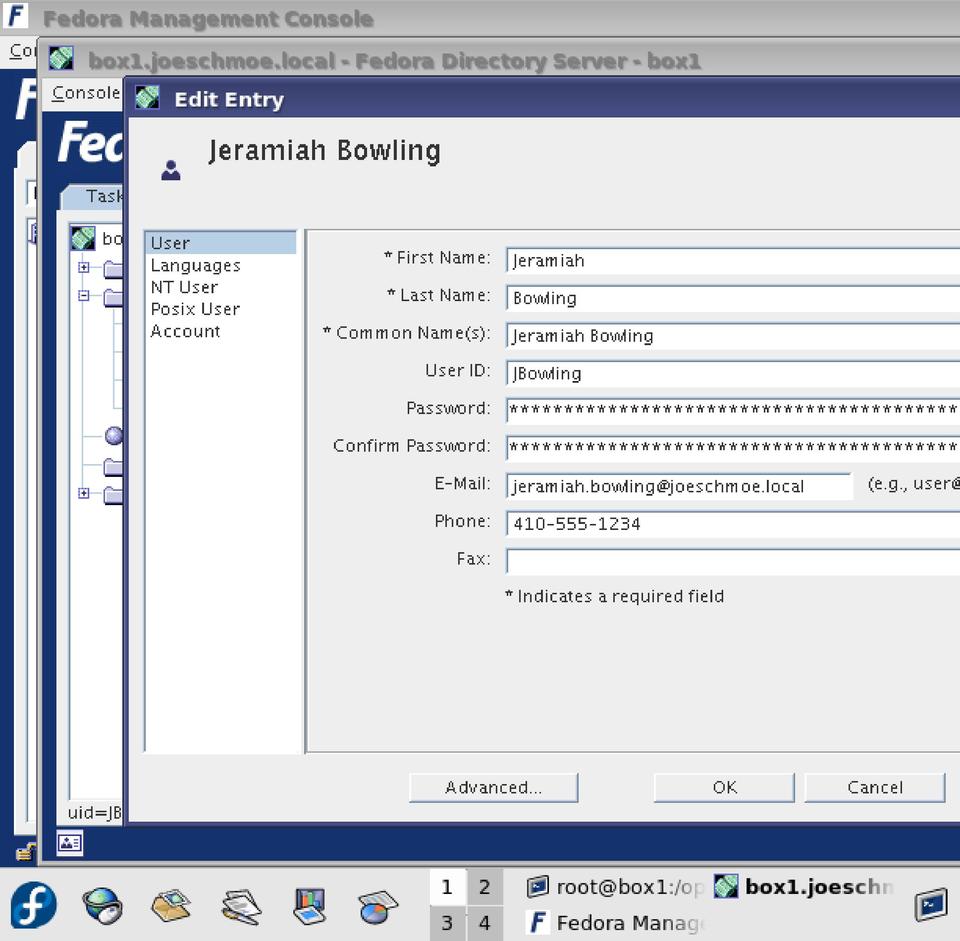This screenshot has height=941, width=960.
Task: Click the terminal icon in system tray
Action: click(931, 904)
